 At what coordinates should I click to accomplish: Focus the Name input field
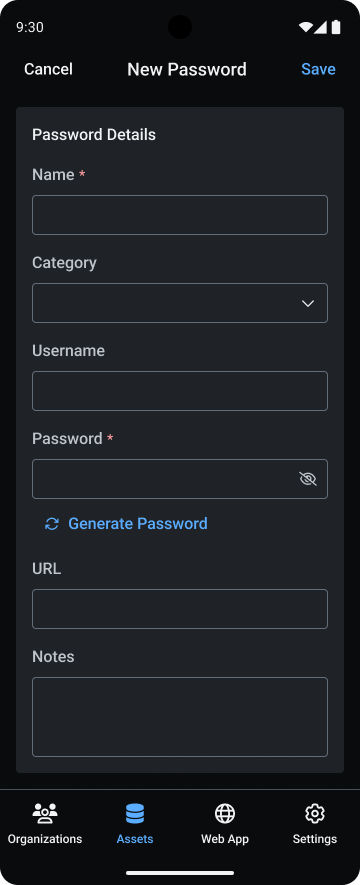pyautogui.click(x=180, y=215)
